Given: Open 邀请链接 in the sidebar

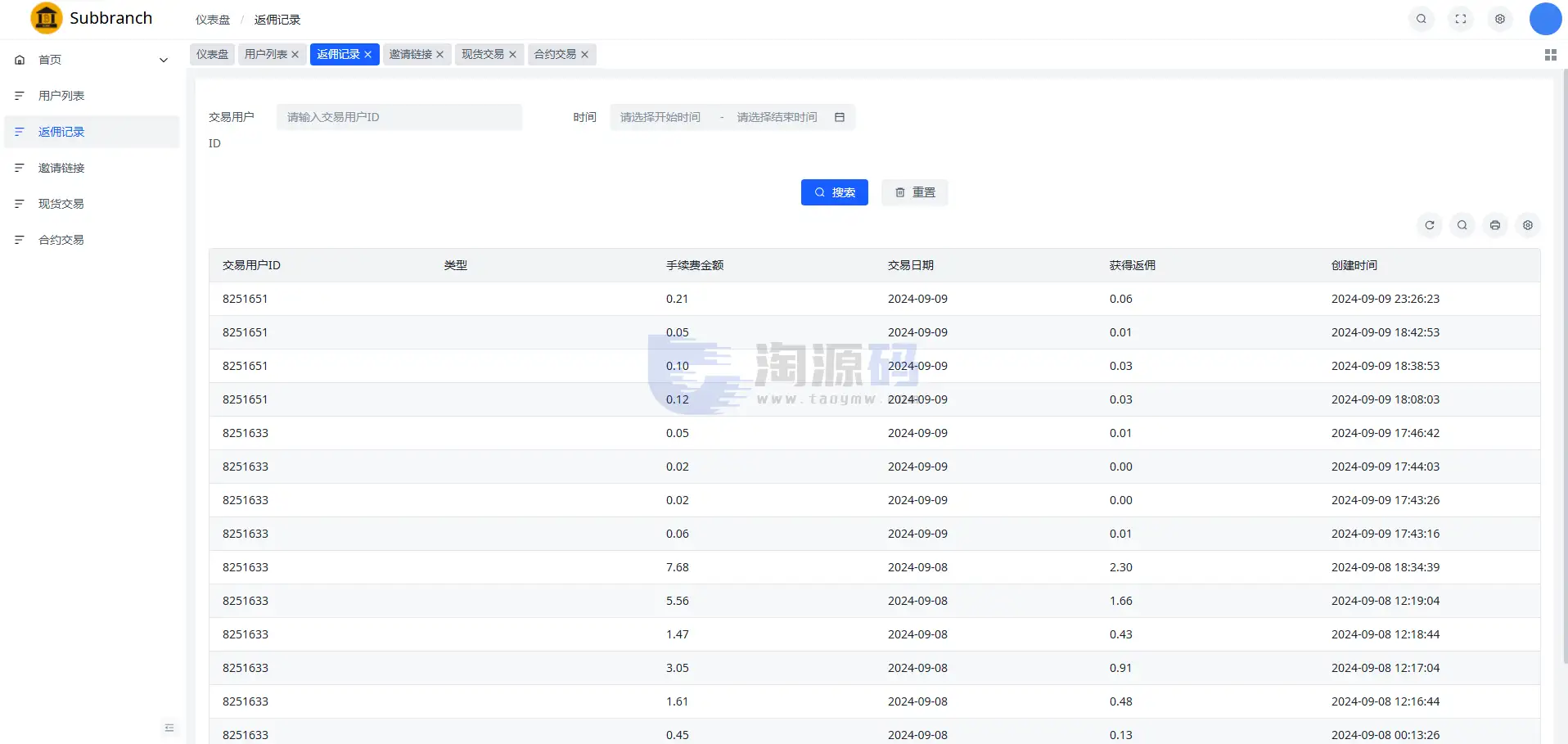Looking at the screenshot, I should pos(92,168).
